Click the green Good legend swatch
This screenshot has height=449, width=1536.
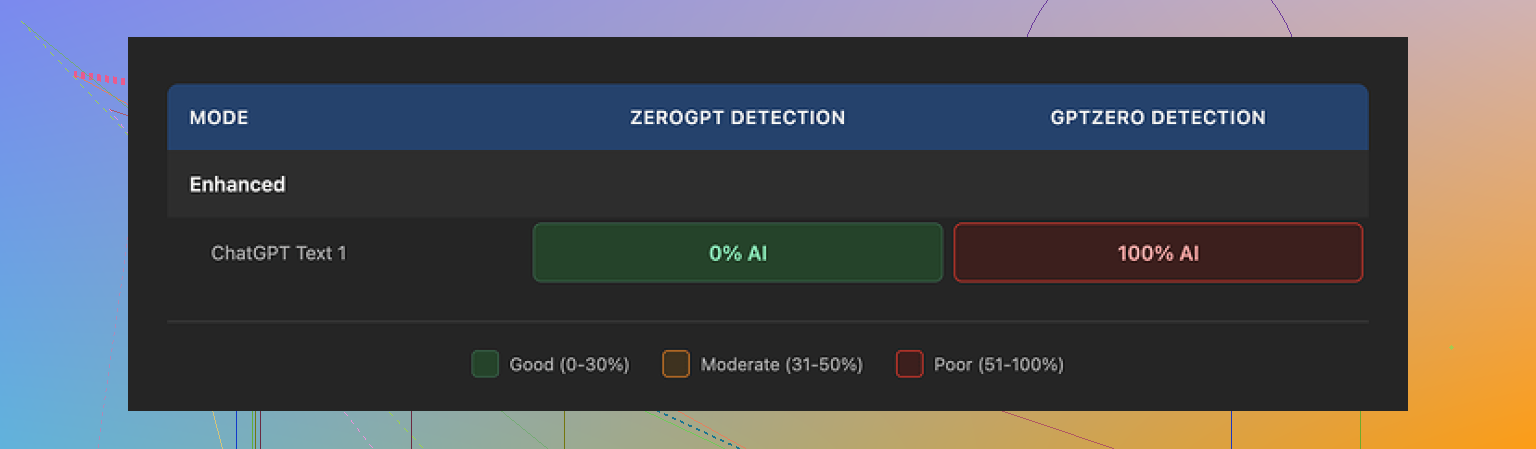485,364
